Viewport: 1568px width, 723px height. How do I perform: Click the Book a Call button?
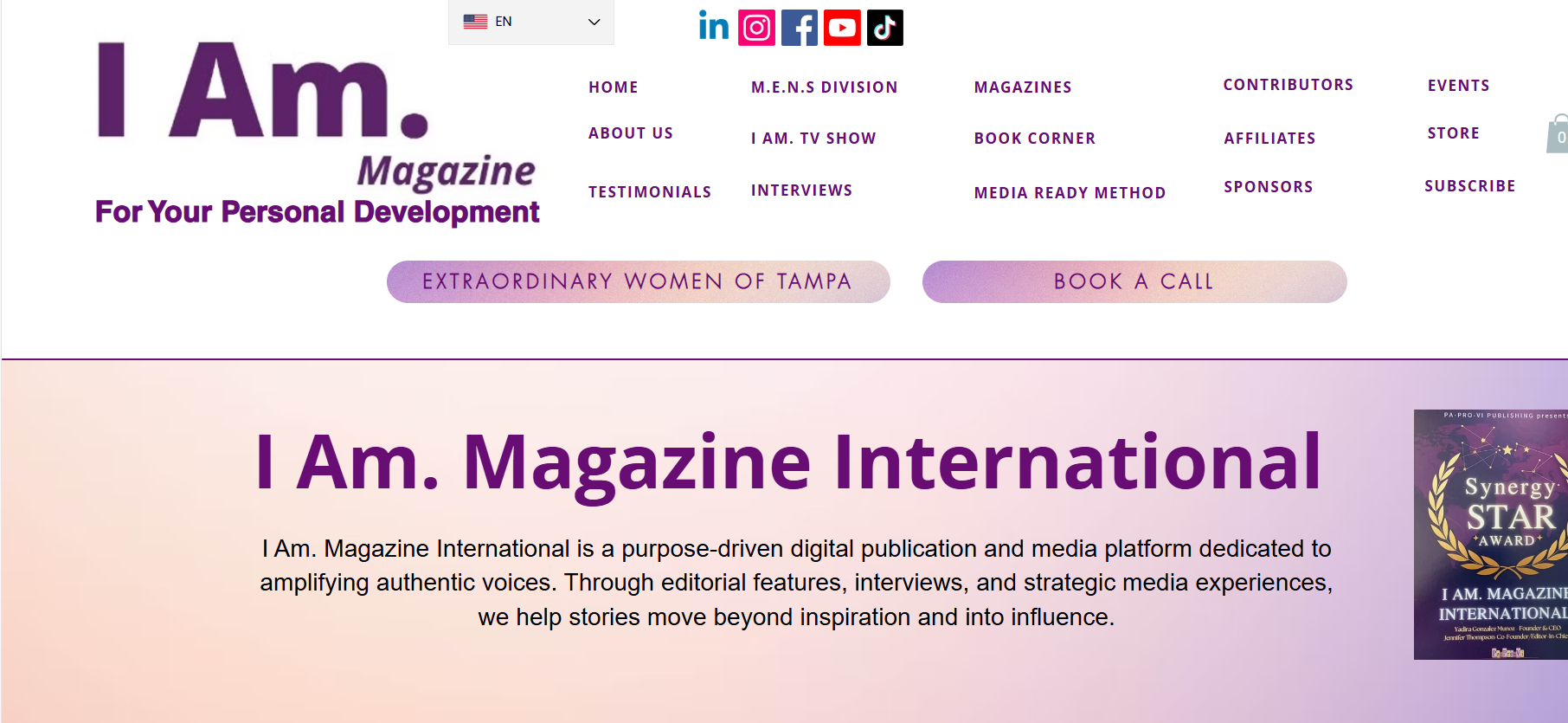point(1134,281)
